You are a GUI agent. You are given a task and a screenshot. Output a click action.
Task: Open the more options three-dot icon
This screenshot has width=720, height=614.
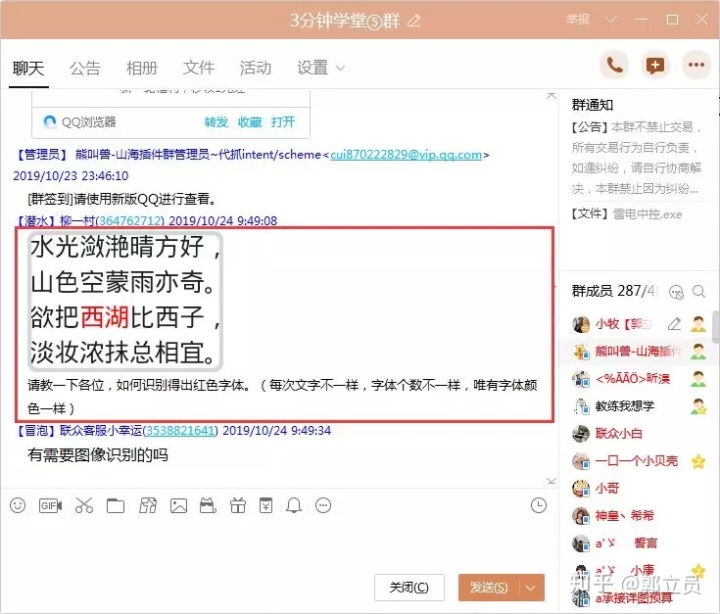pyautogui.click(x=696, y=65)
